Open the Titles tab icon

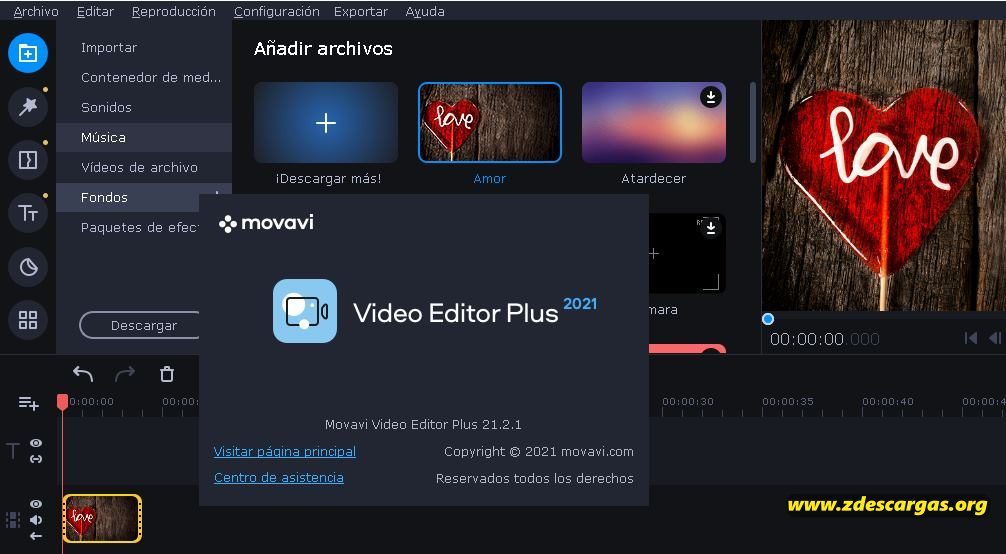28,213
